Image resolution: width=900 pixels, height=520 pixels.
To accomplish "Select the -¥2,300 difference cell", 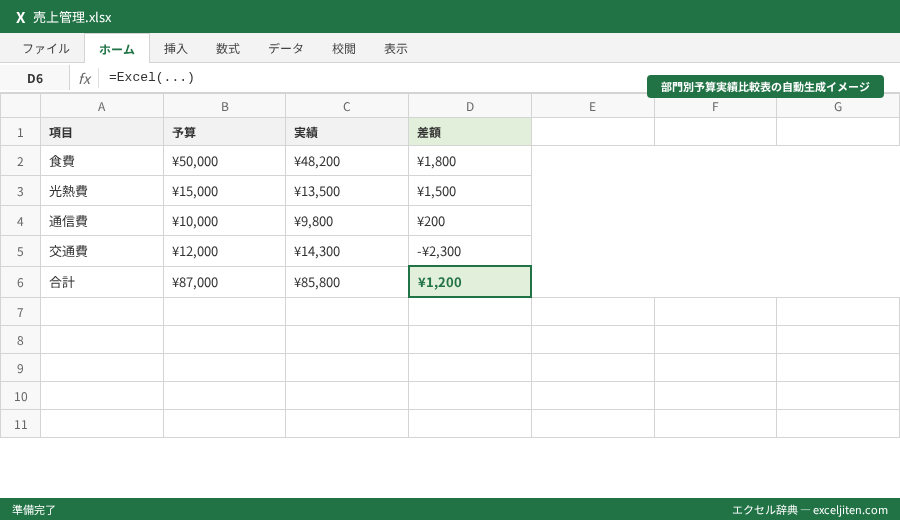I will (470, 251).
